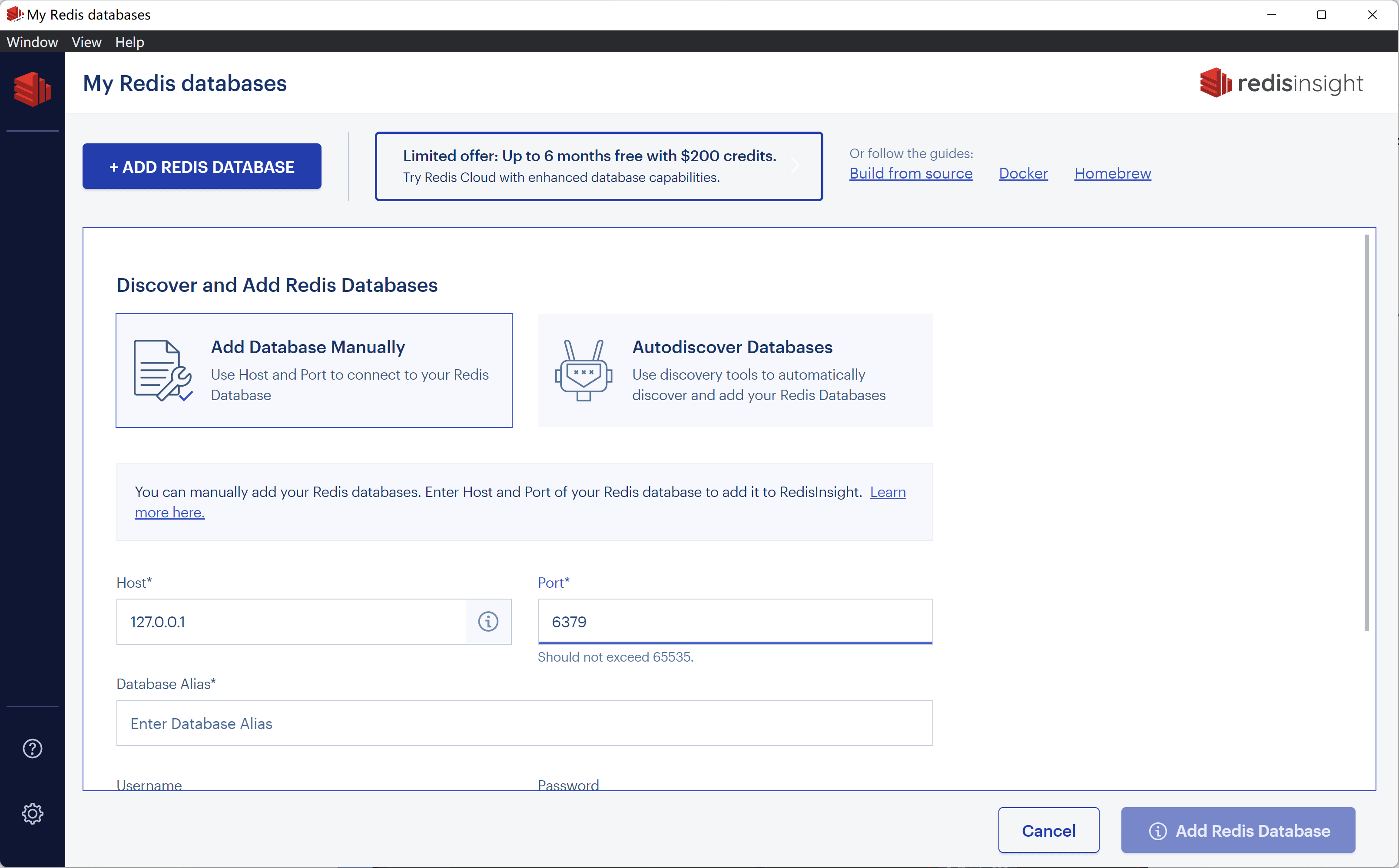Open the Docker guide link
Viewport: 1399px width, 868px height.
coord(1023,173)
